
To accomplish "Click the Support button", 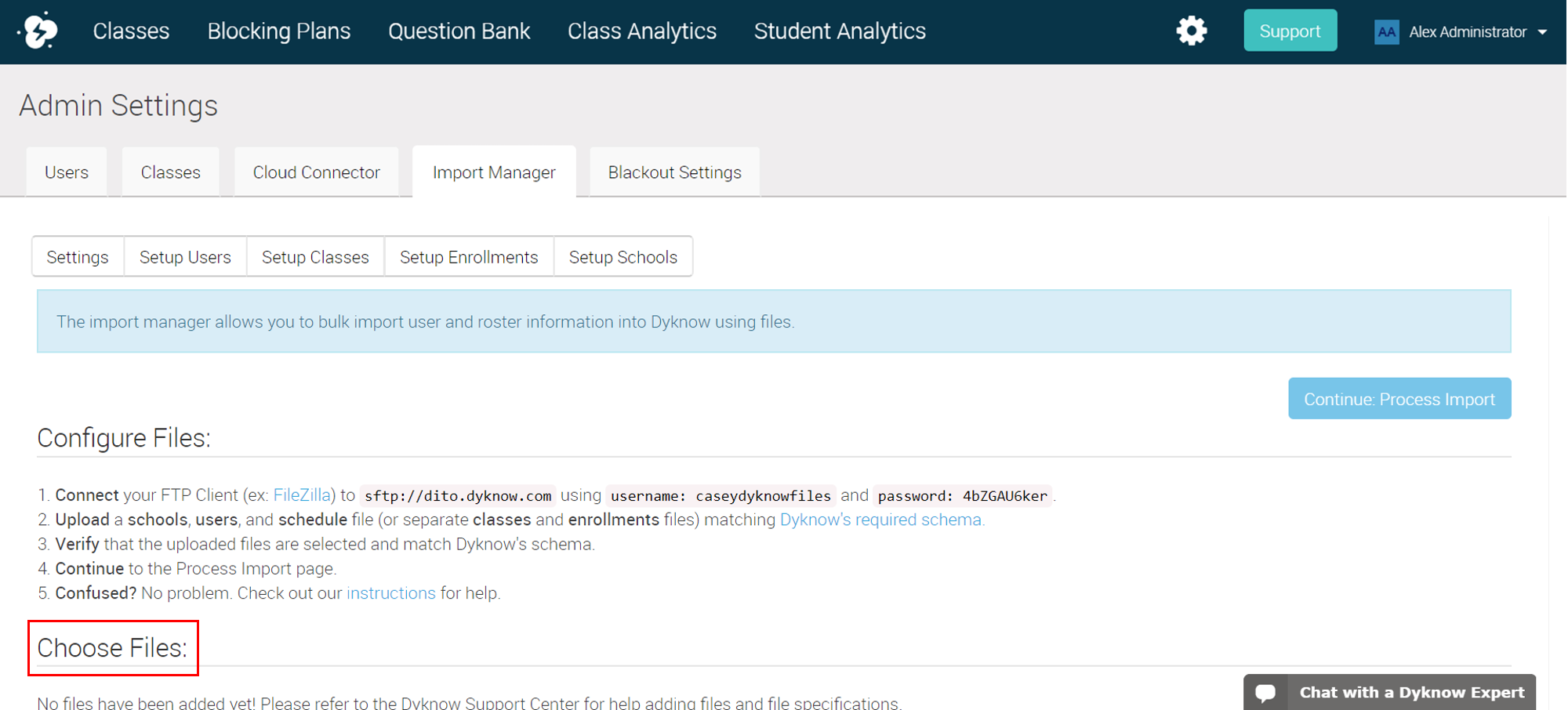I will click(x=1290, y=31).
